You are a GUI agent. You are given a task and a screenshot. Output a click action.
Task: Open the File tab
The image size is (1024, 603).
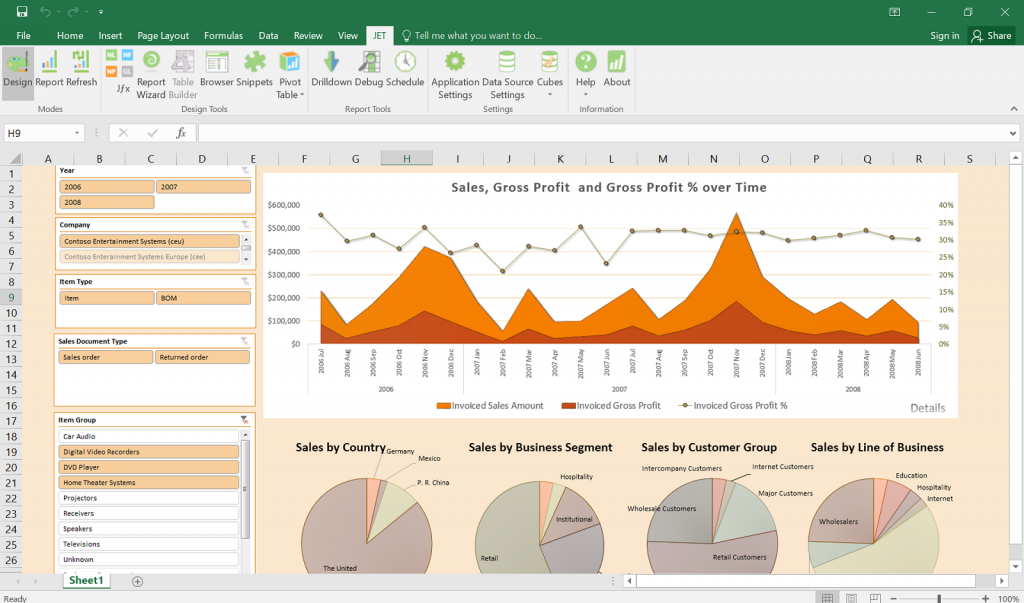24,36
